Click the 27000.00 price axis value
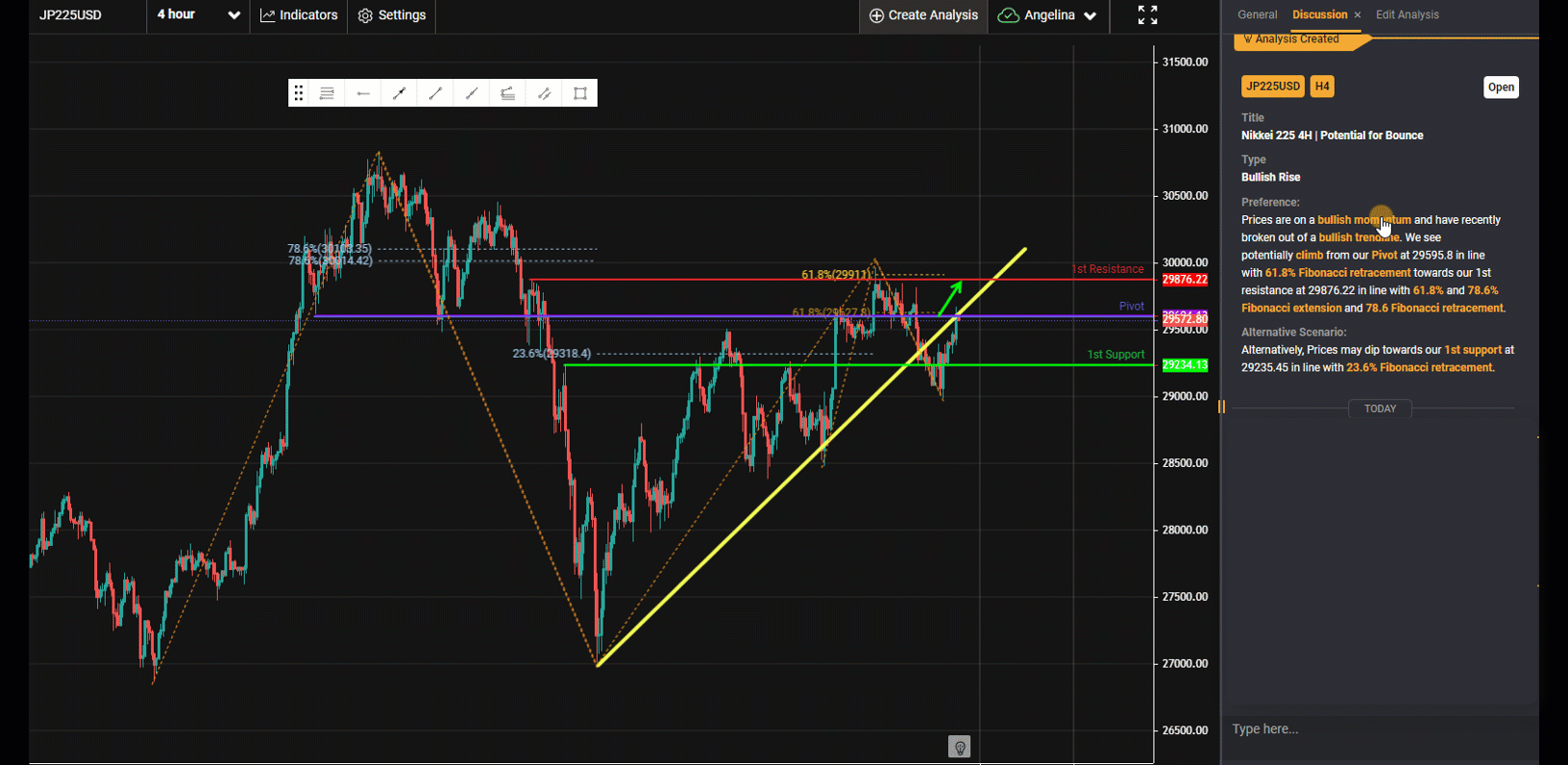 tap(1185, 664)
